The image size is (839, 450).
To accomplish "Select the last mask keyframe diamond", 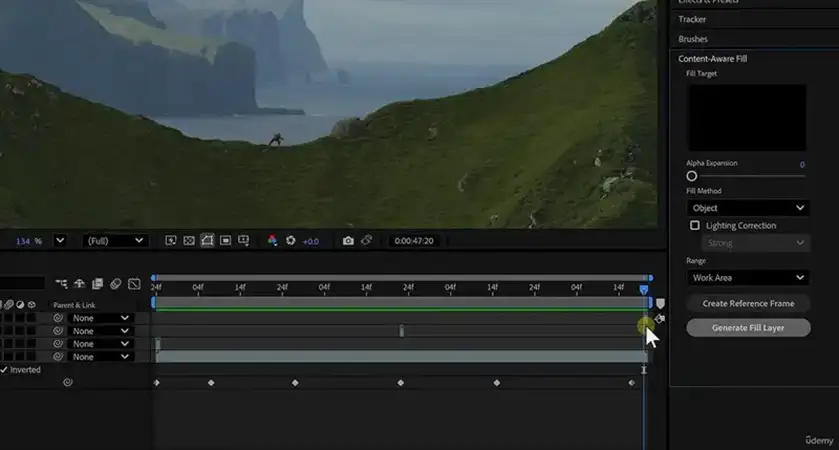I will click(x=631, y=383).
